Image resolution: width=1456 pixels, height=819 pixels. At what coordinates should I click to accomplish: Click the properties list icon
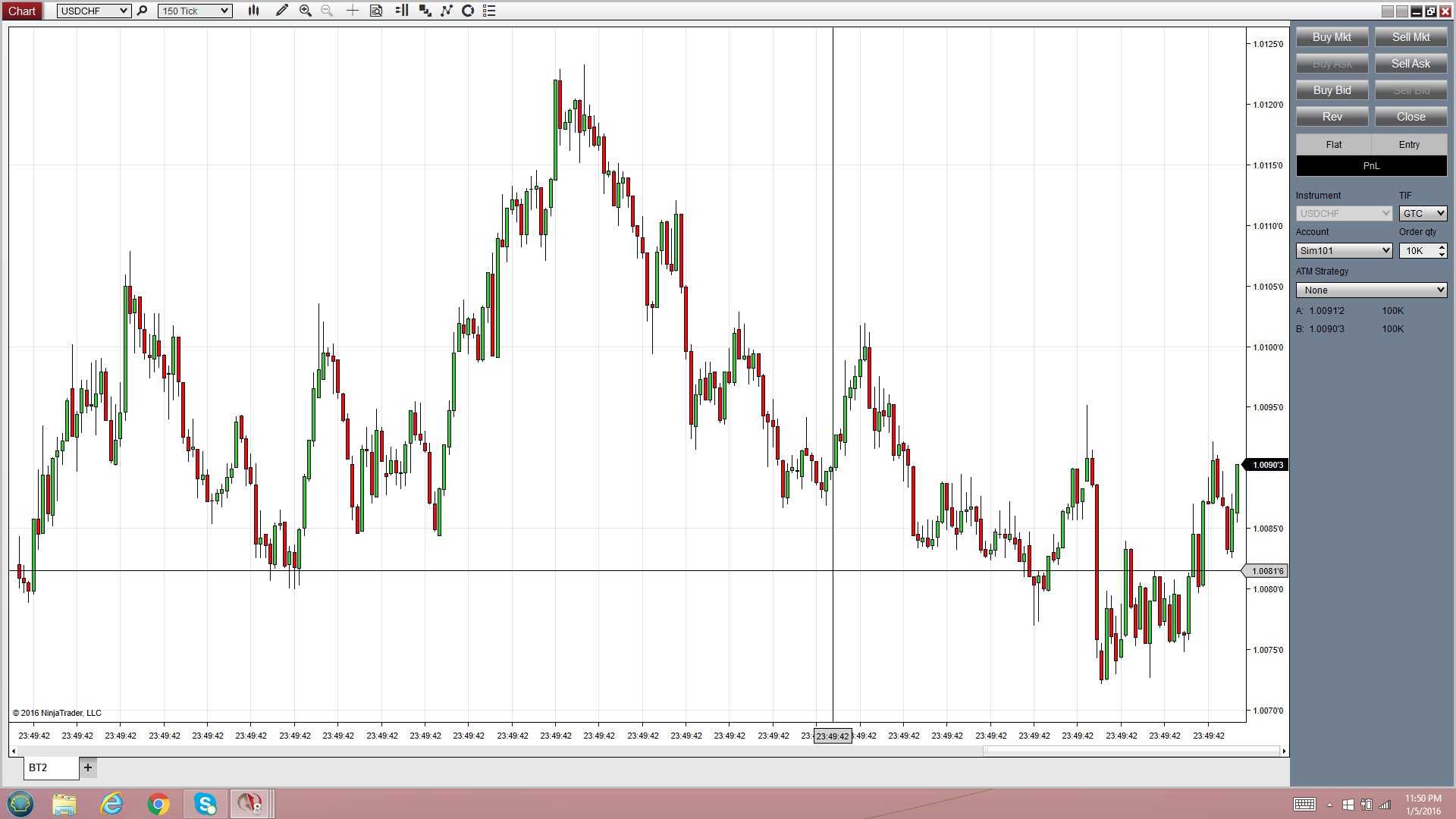coord(489,11)
